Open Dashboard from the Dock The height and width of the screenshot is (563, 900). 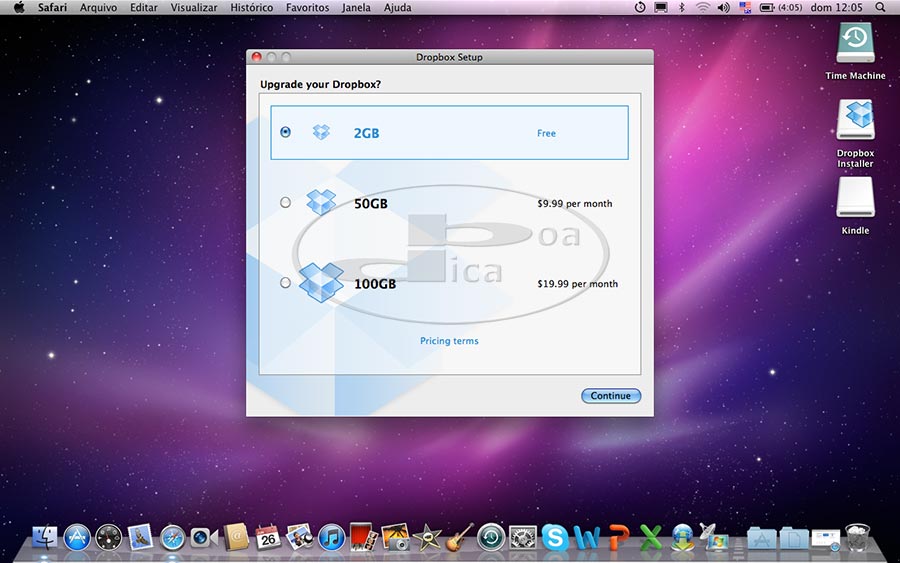(x=108, y=538)
